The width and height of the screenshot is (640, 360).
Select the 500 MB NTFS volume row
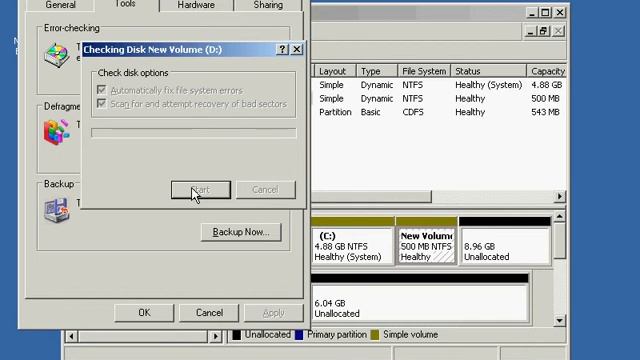click(x=439, y=98)
